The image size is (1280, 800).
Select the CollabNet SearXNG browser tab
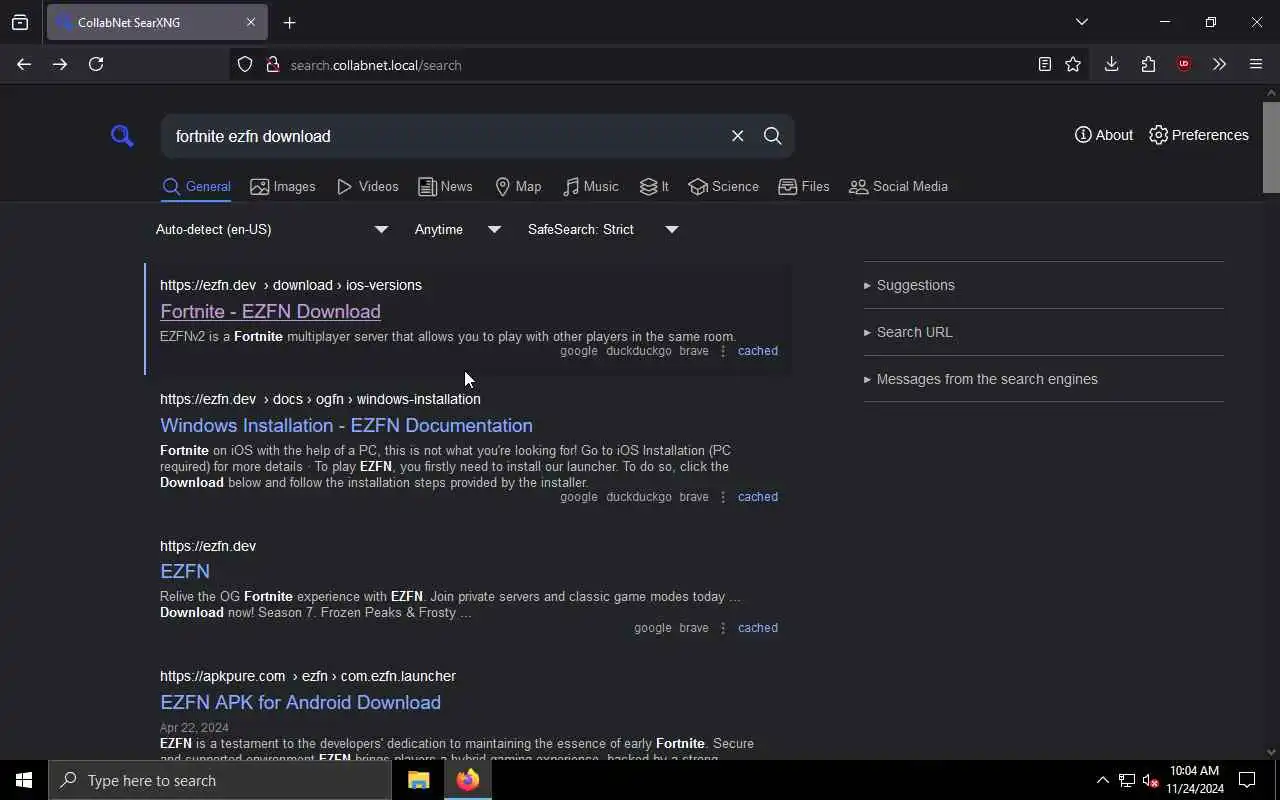[x=157, y=22]
